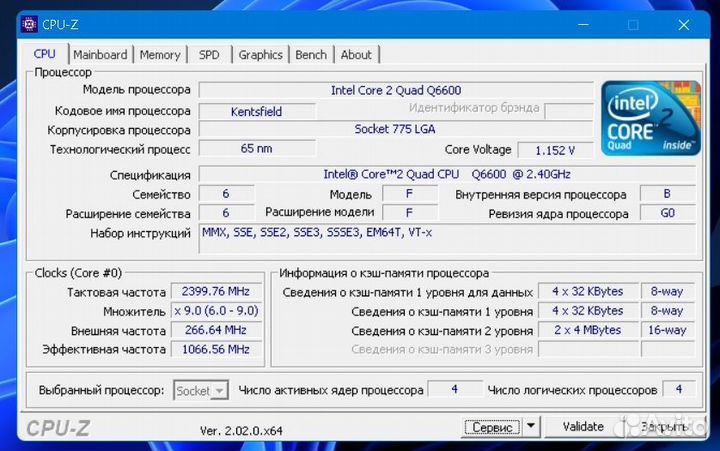Viewport: 720px width, 451px height.
Task: Select the 65 nm technology value
Action: pos(257,149)
